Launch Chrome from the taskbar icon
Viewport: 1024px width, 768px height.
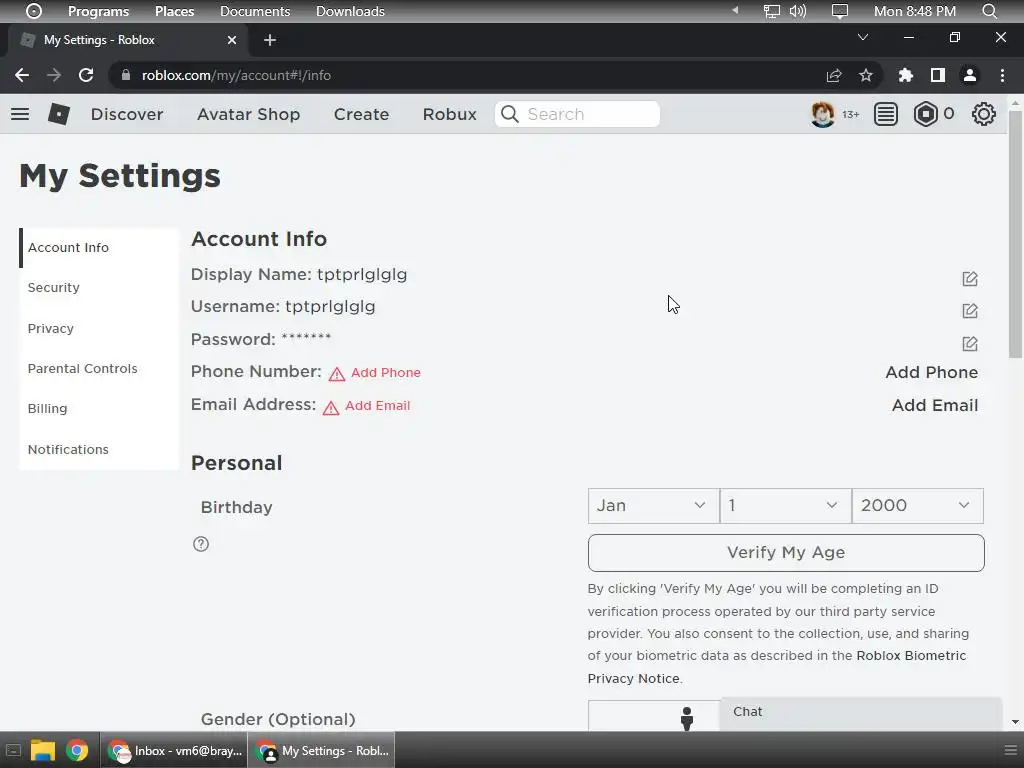tap(77, 750)
